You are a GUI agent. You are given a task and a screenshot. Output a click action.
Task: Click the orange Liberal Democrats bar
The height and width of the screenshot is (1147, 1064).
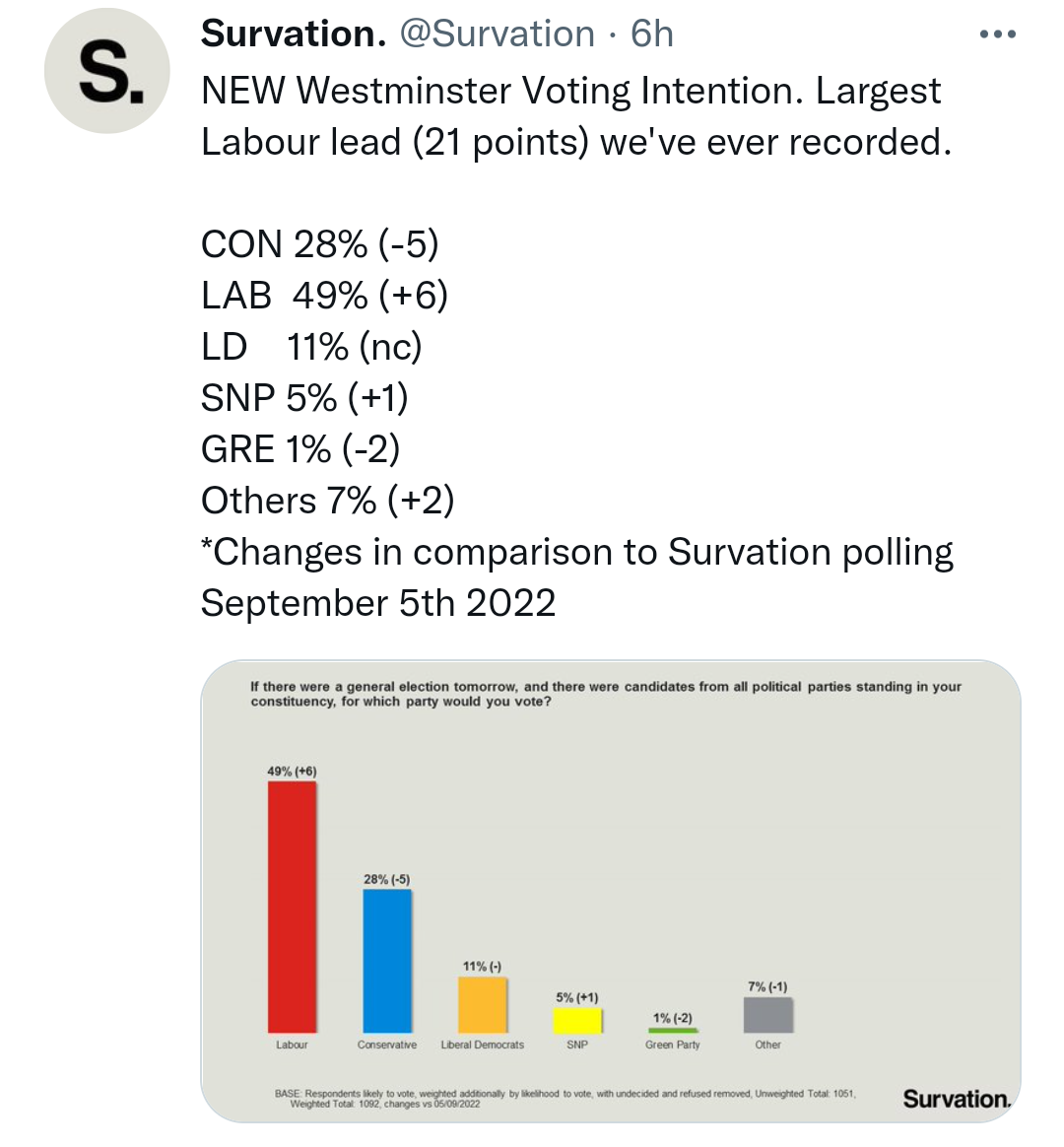[x=483, y=1004]
